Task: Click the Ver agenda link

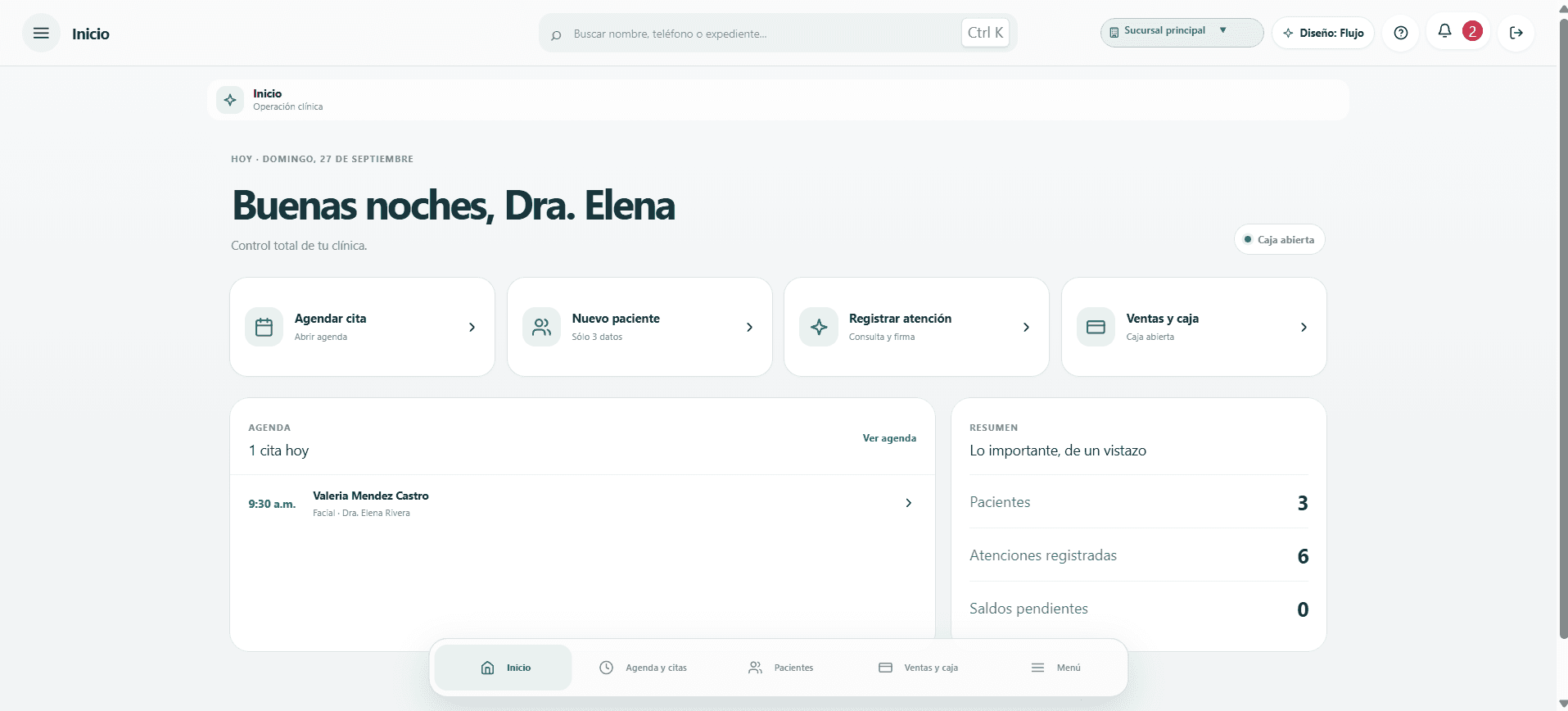Action: click(x=889, y=438)
